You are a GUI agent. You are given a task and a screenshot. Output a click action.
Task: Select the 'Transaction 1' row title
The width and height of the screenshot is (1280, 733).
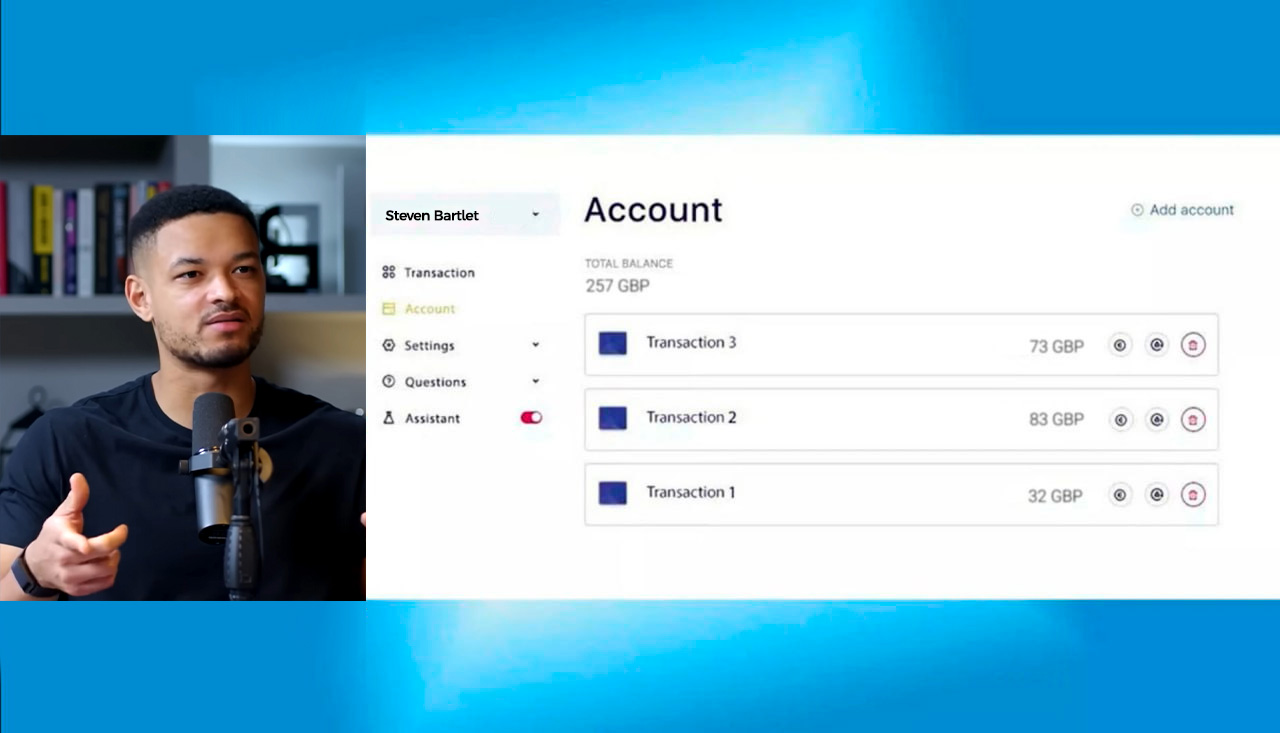690,492
